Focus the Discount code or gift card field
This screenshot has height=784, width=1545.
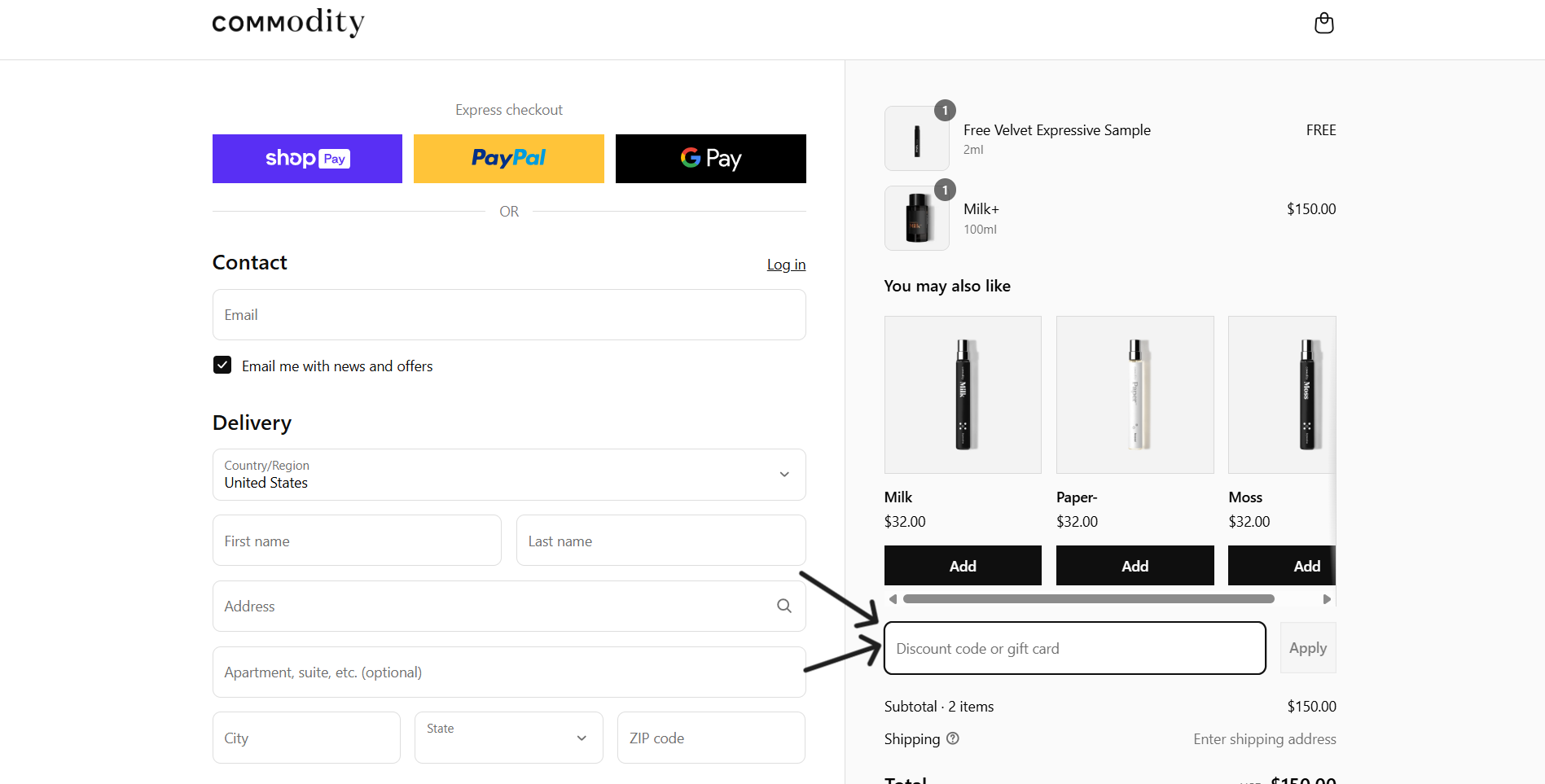(1074, 649)
